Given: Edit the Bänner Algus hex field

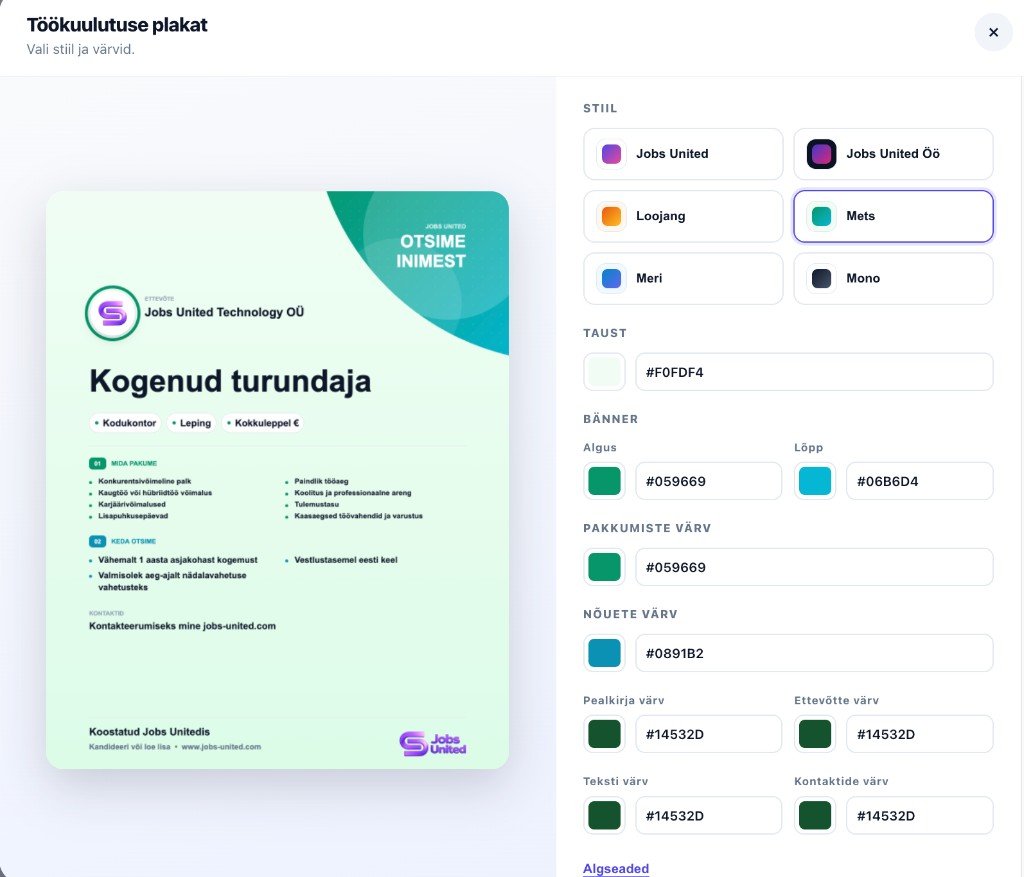Looking at the screenshot, I should coord(709,481).
